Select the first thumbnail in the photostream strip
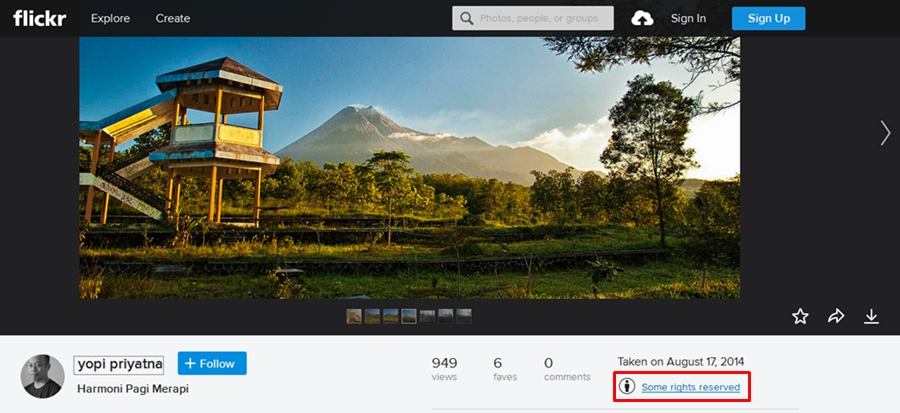 (x=354, y=316)
